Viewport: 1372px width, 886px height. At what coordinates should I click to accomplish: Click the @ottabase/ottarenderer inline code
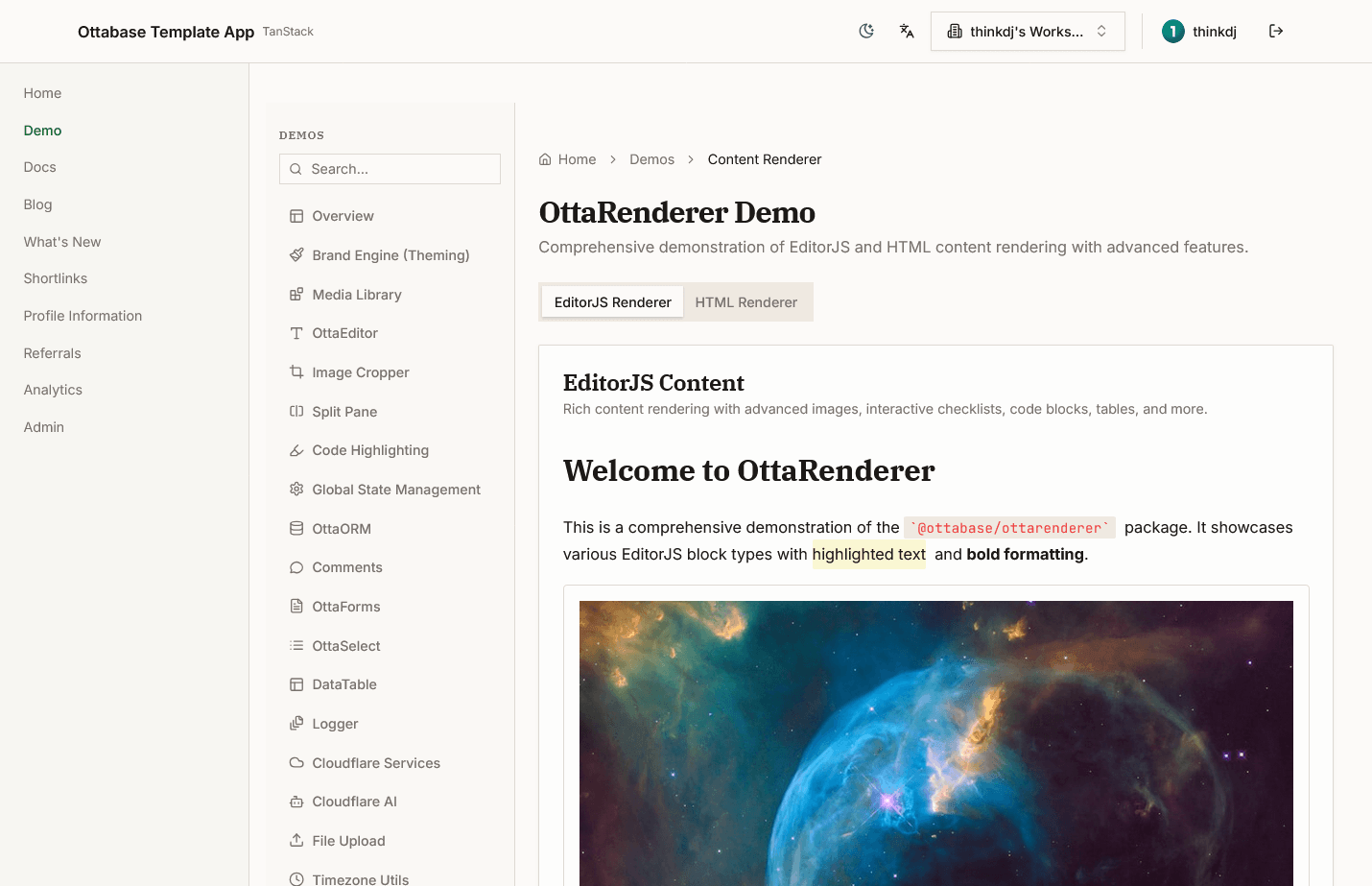(x=1009, y=528)
